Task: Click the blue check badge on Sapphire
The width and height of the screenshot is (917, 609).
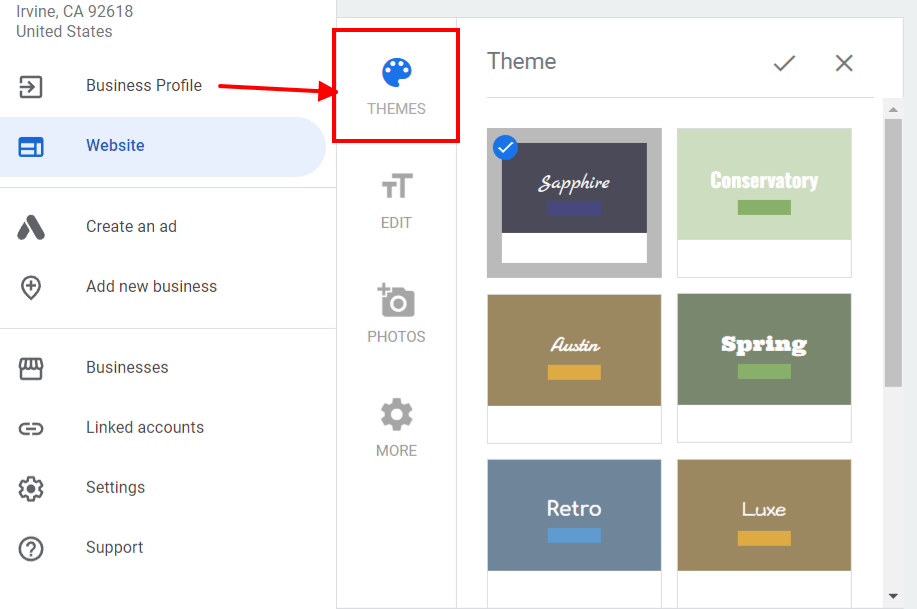Action: tap(505, 147)
